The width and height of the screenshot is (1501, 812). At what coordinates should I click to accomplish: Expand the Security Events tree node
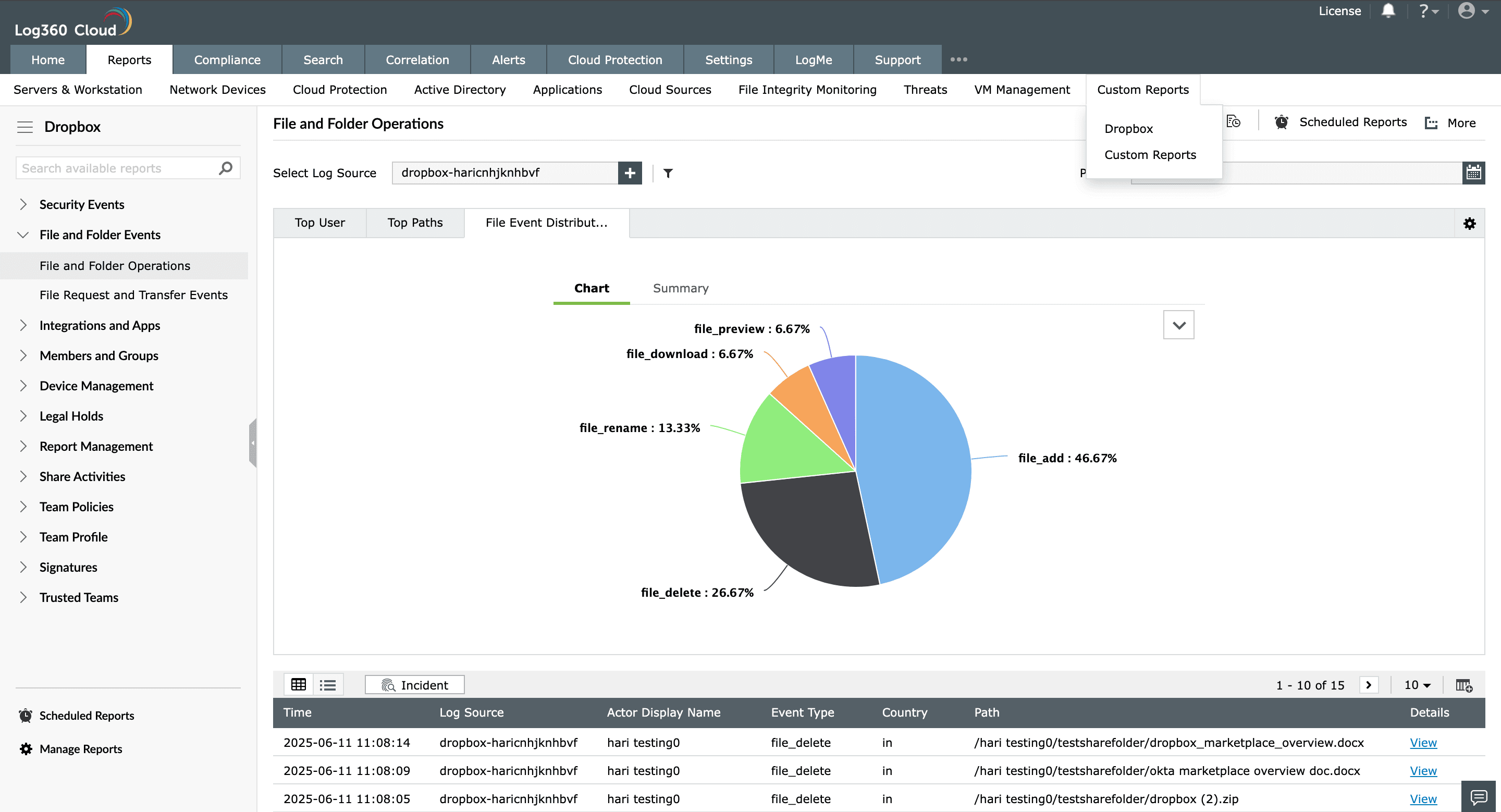23,204
